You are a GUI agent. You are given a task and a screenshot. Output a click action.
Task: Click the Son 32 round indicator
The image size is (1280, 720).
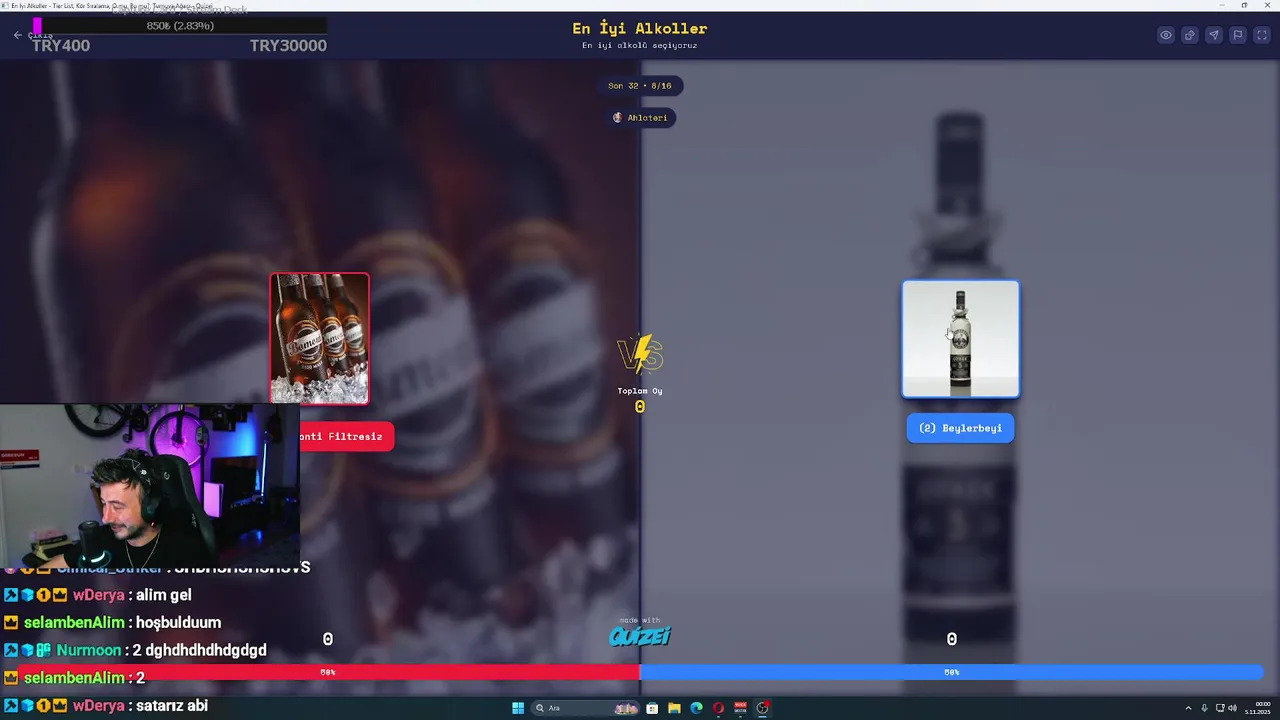tap(640, 86)
